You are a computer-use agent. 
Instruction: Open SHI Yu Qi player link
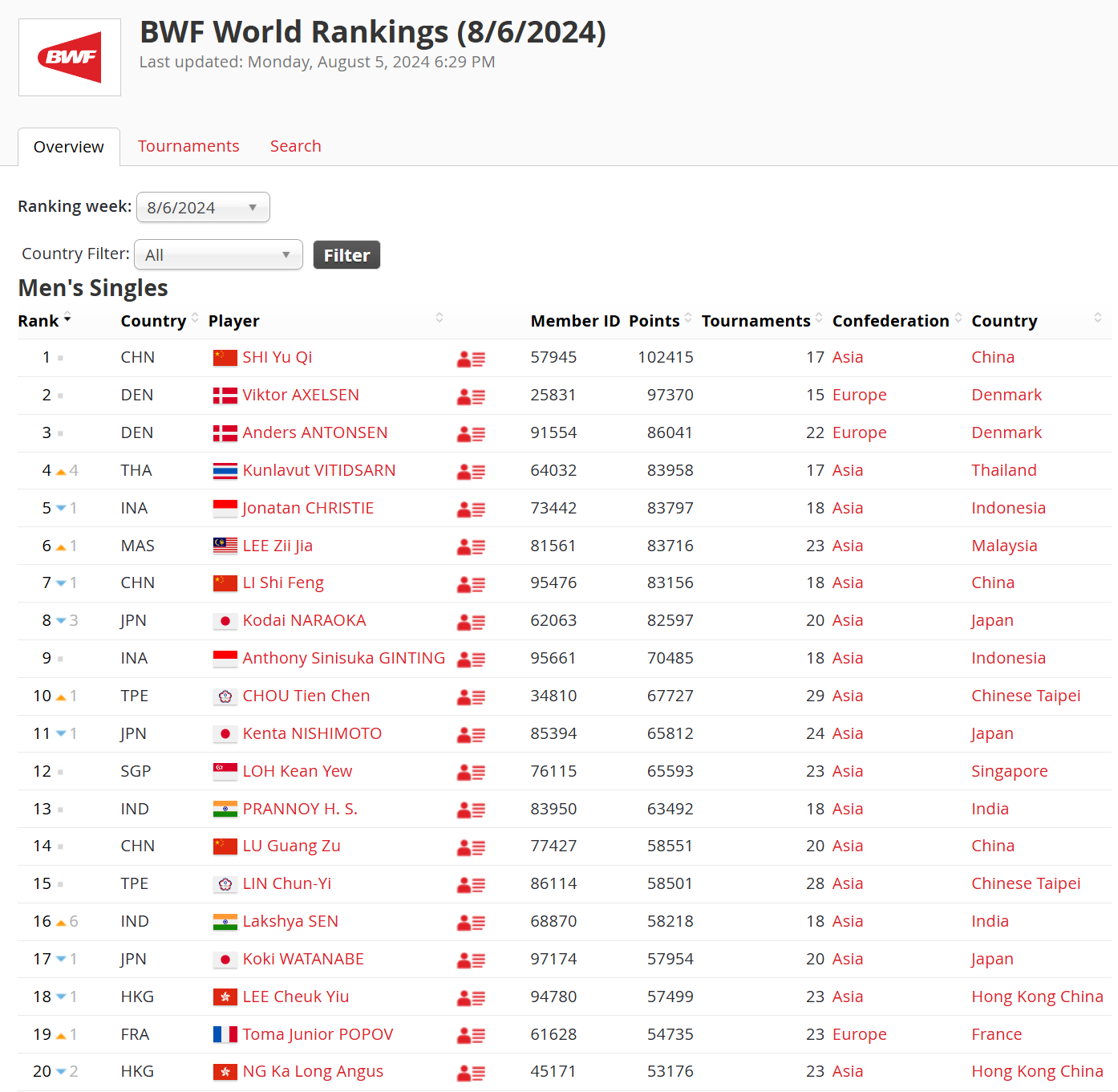(x=277, y=357)
